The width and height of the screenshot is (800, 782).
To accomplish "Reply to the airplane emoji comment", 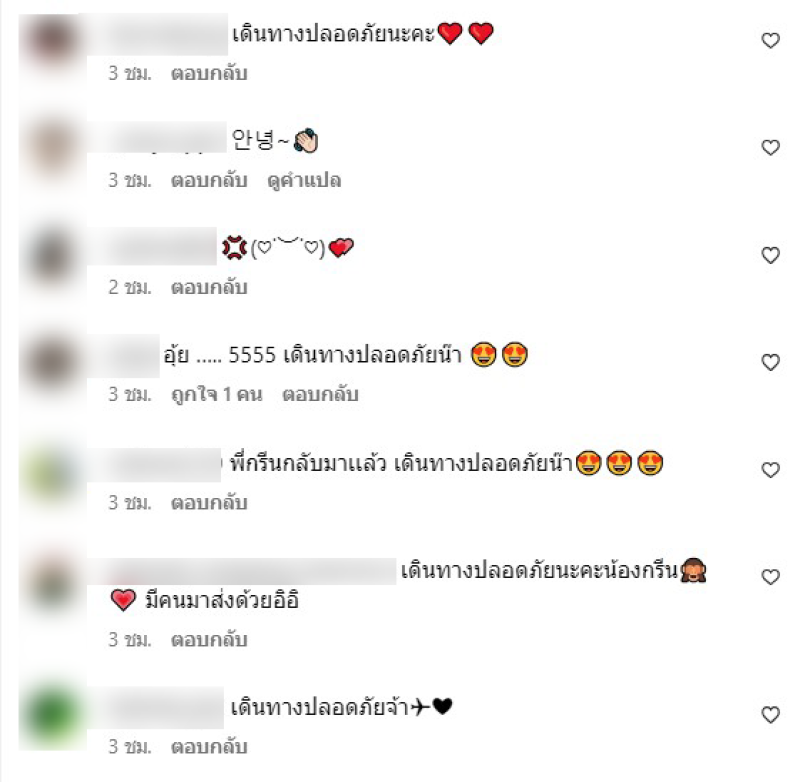I will tap(209, 747).
